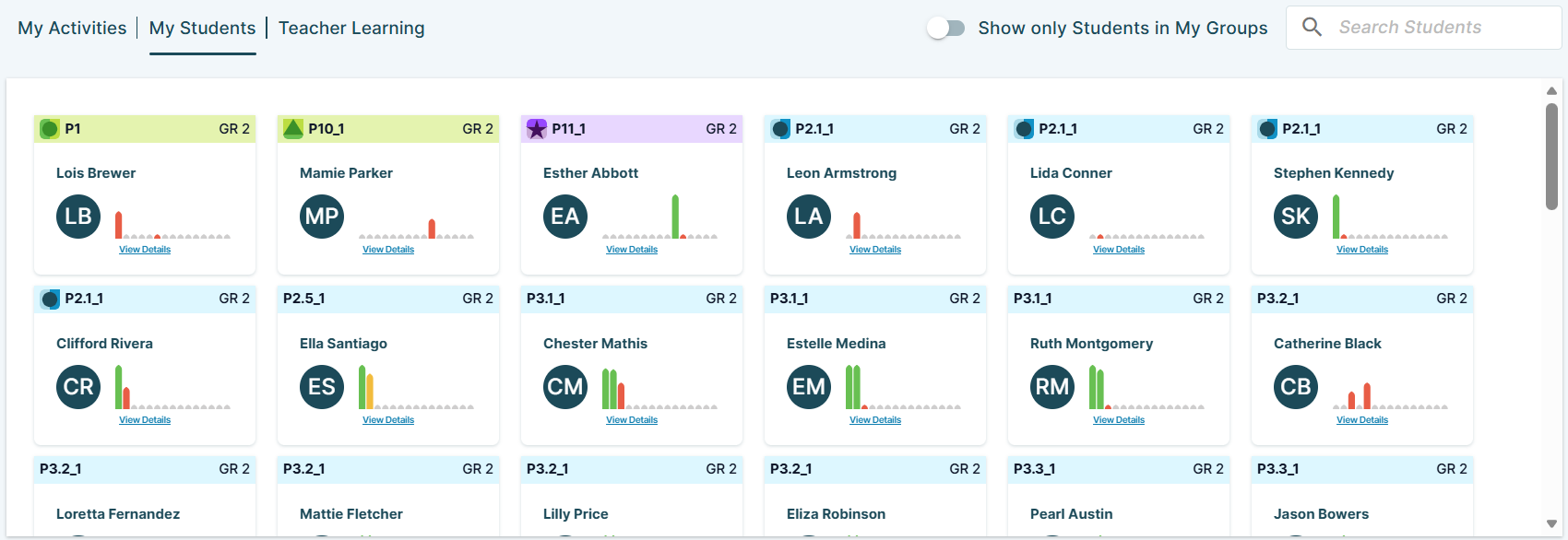1568x540 pixels.
Task: Click the purple star P11_1 level icon
Action: point(537,129)
